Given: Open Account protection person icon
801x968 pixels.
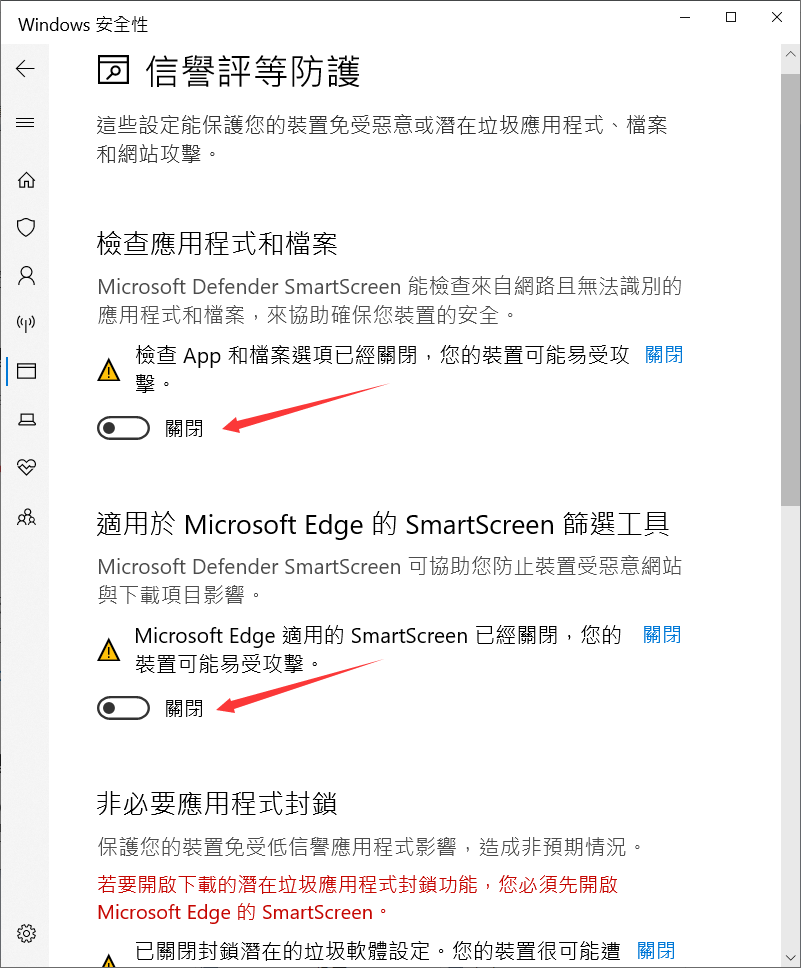Looking at the screenshot, I should 26,275.
